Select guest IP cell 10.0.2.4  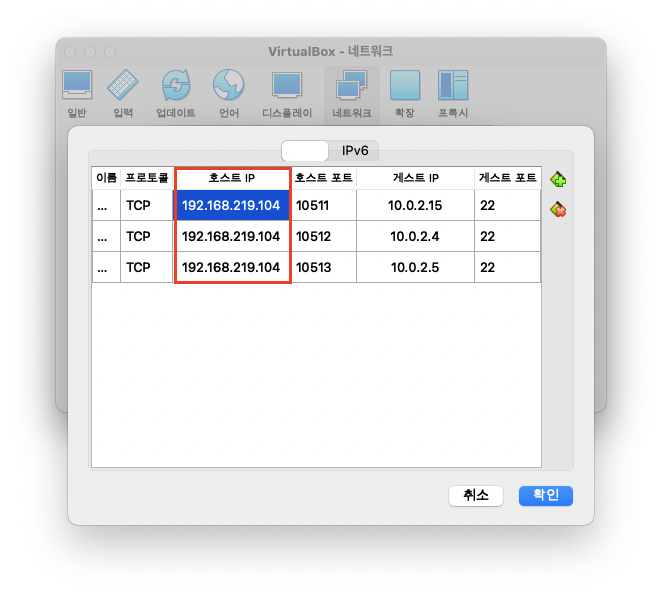(x=415, y=236)
